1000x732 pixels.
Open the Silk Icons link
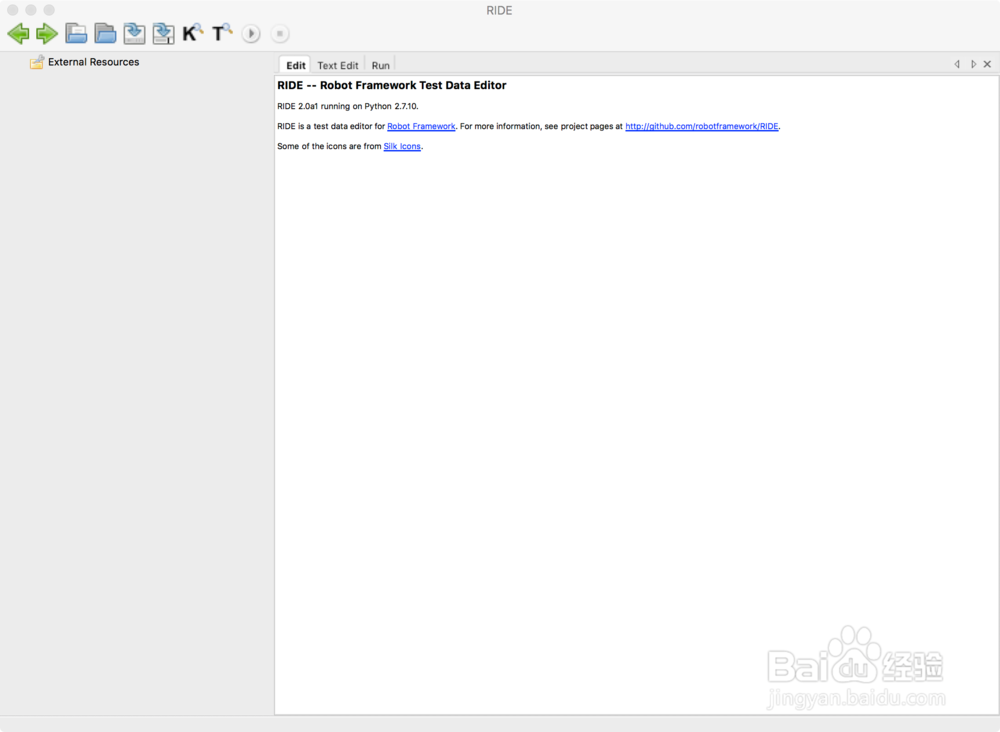402,146
